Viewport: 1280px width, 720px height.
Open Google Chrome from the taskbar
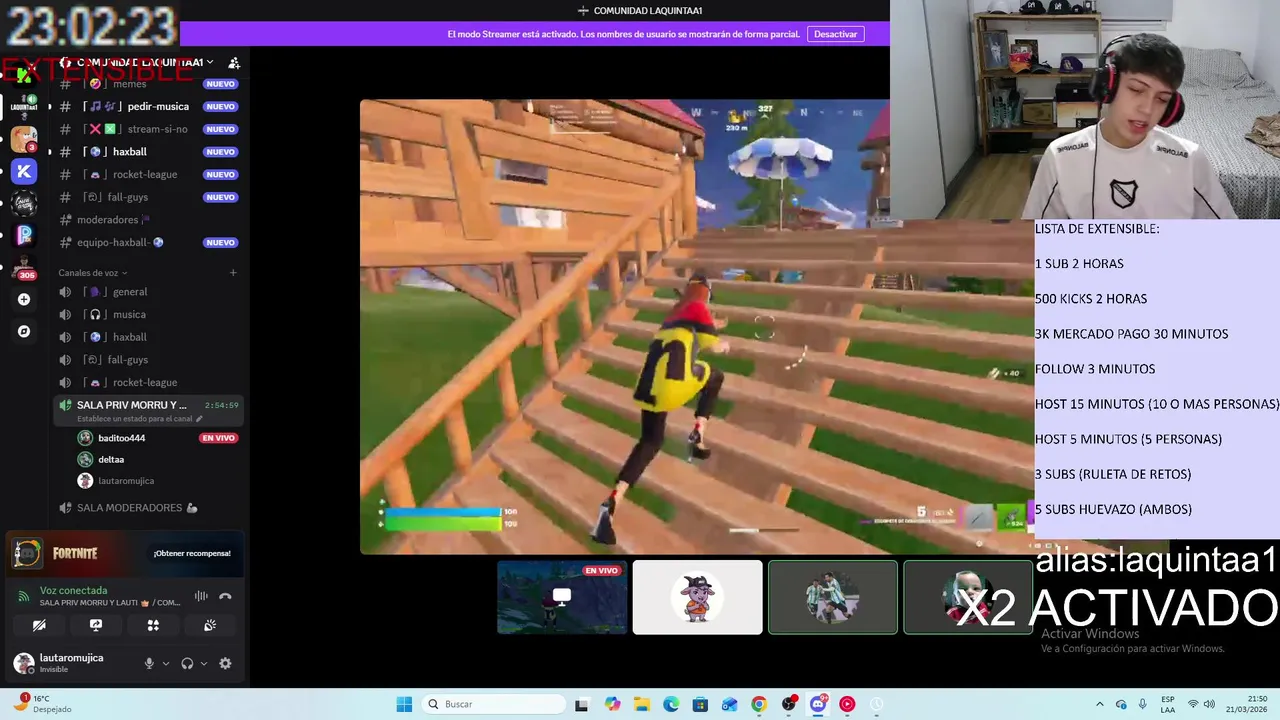pyautogui.click(x=759, y=704)
